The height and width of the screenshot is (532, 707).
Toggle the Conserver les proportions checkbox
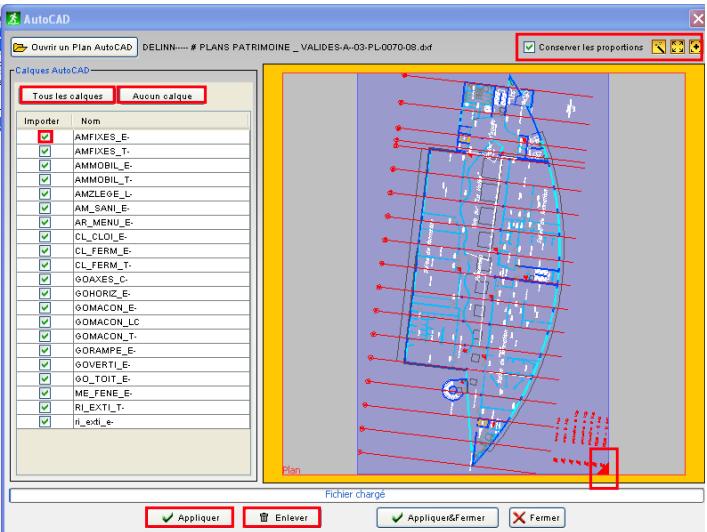tap(529, 47)
